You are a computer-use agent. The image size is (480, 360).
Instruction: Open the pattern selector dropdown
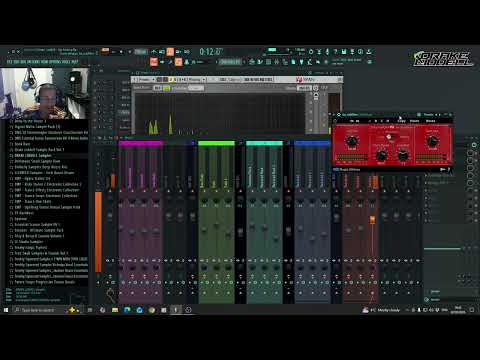click(230, 62)
